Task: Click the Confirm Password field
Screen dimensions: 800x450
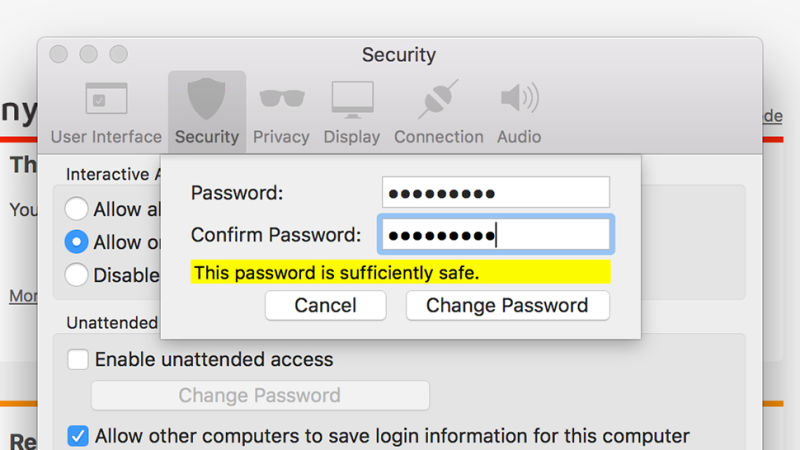Action: pos(495,236)
